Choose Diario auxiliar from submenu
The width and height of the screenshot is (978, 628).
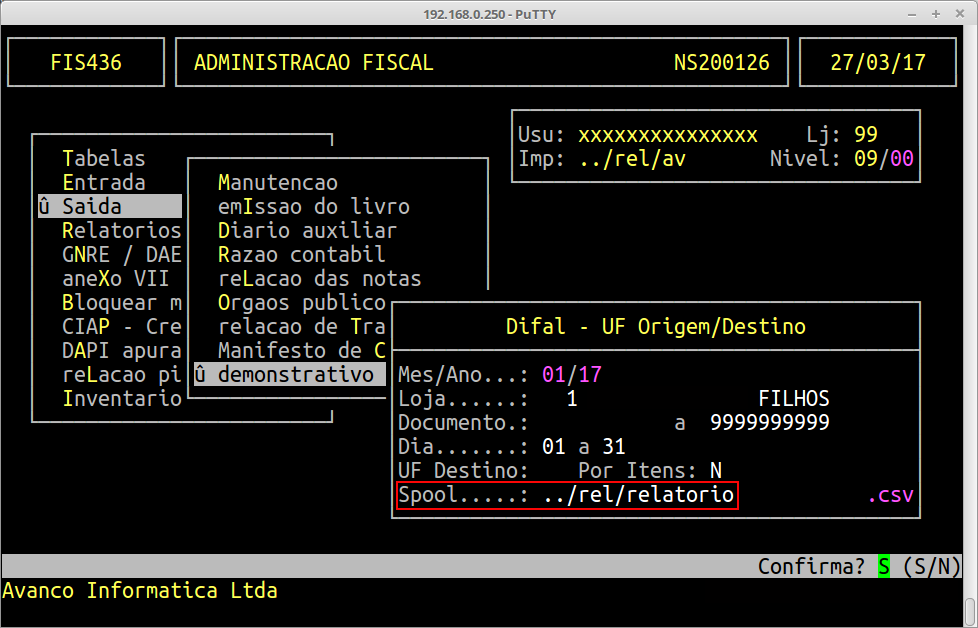[307, 230]
